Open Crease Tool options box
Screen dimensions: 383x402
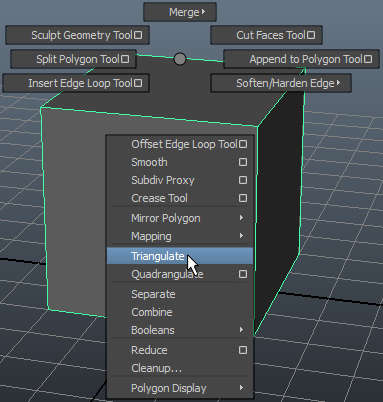tap(243, 198)
